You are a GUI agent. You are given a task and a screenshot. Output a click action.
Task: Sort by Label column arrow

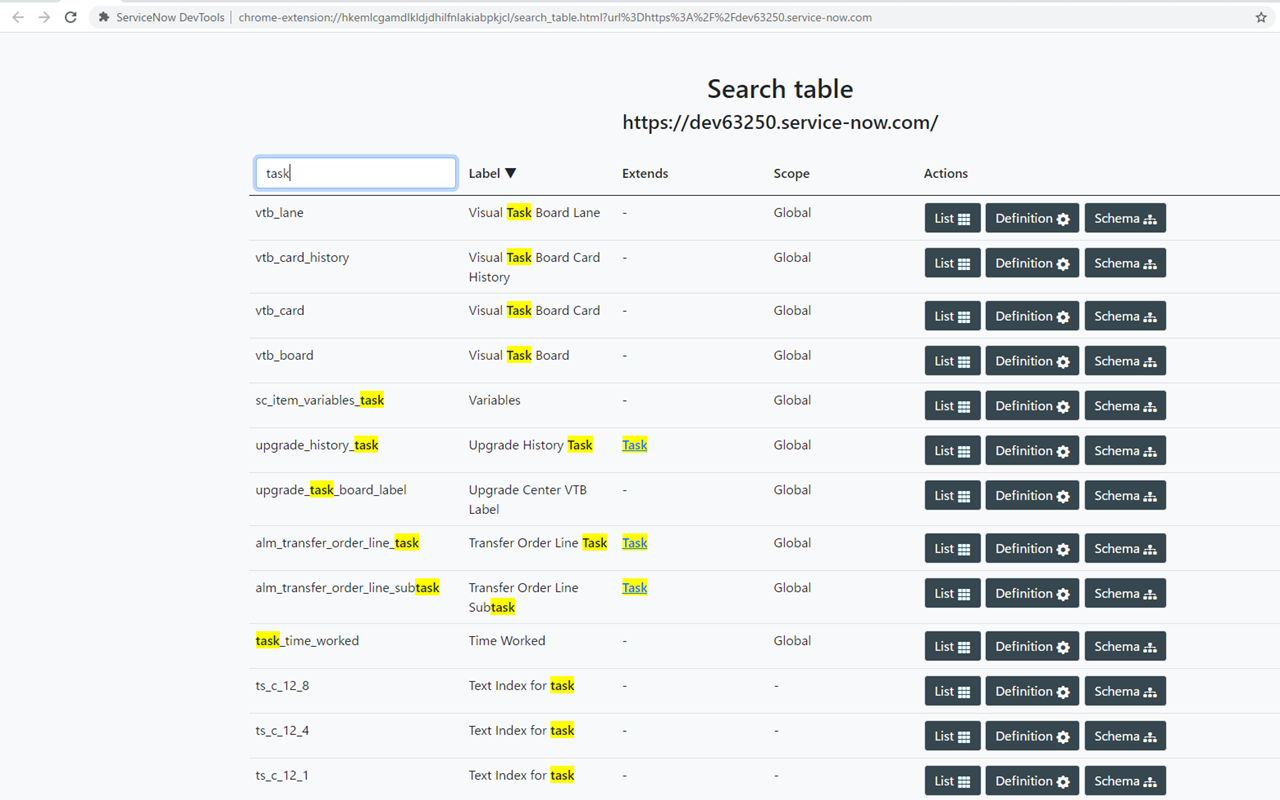pos(511,173)
